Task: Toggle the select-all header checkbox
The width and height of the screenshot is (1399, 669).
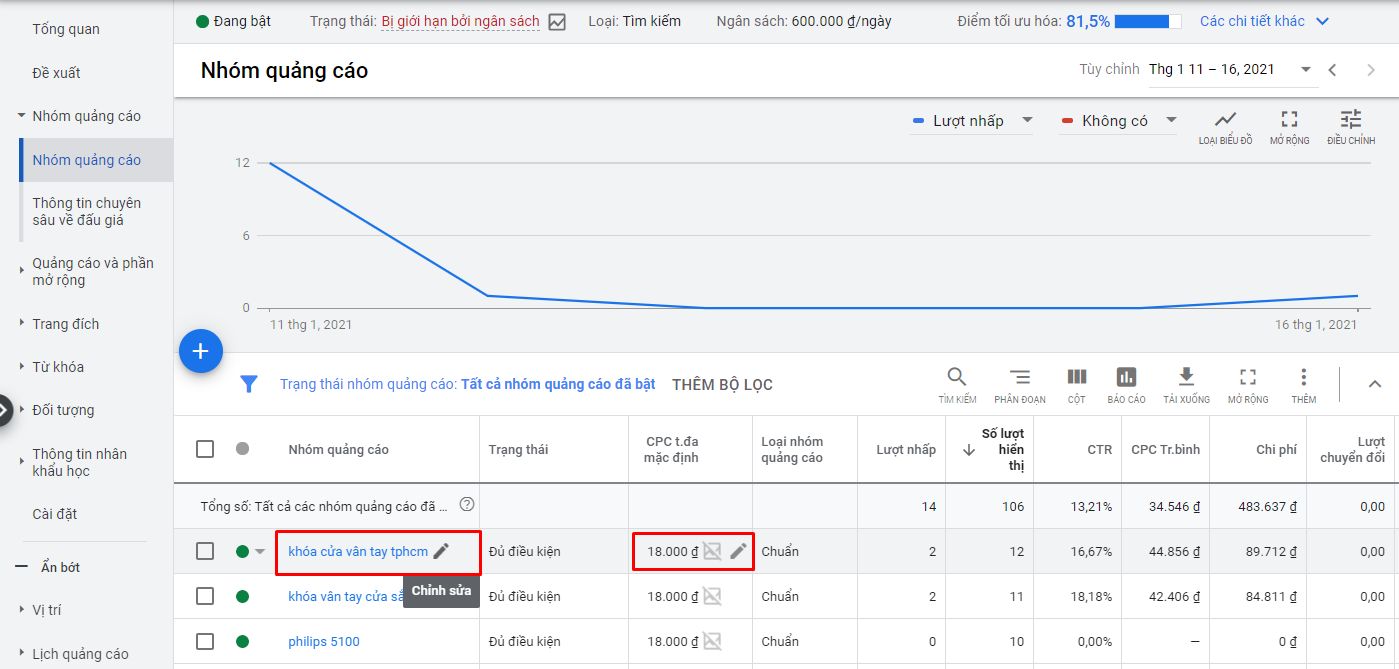Action: [x=205, y=449]
